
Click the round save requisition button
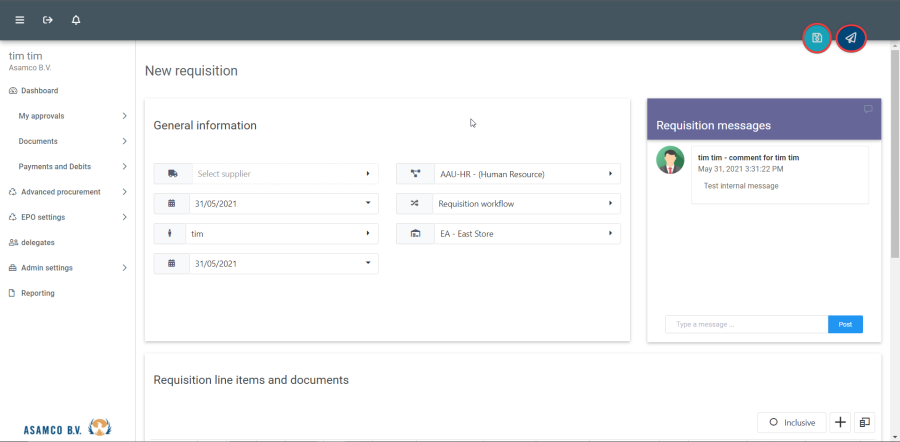point(817,38)
